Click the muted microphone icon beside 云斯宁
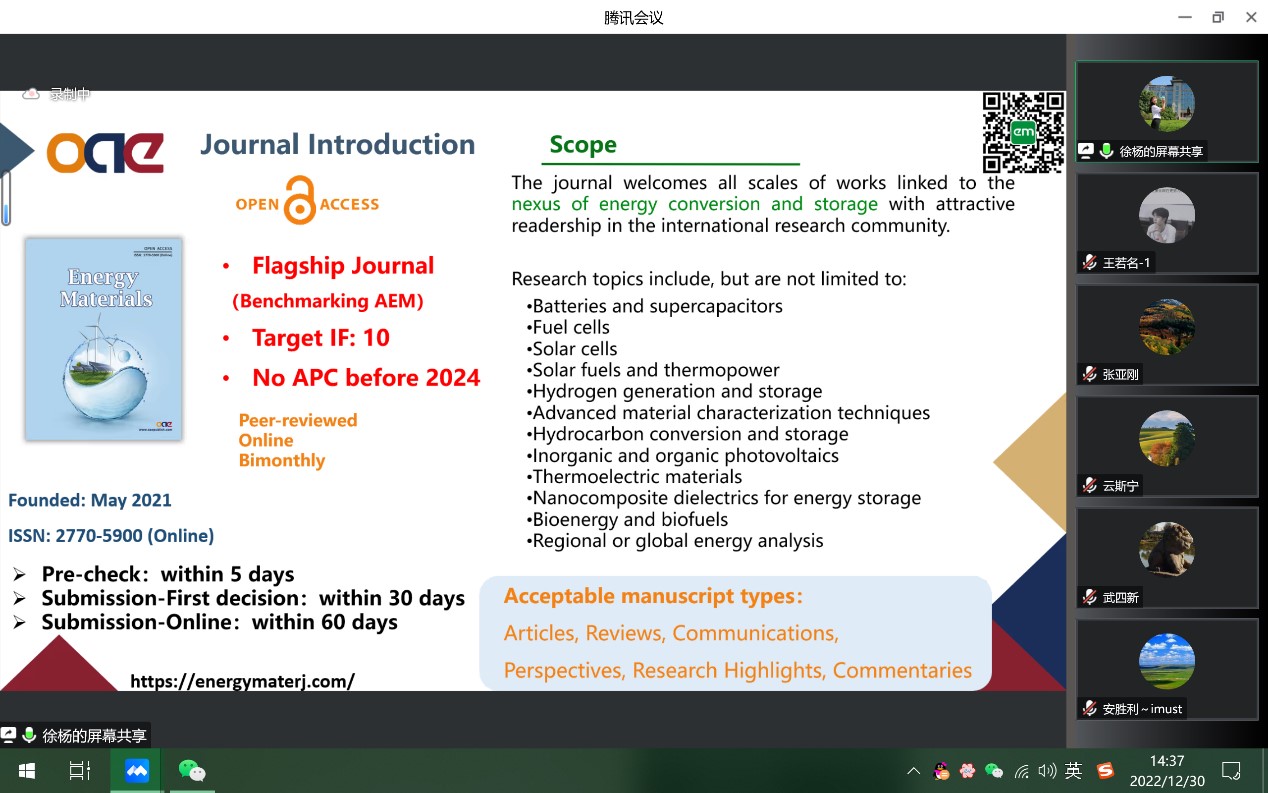 point(1089,485)
